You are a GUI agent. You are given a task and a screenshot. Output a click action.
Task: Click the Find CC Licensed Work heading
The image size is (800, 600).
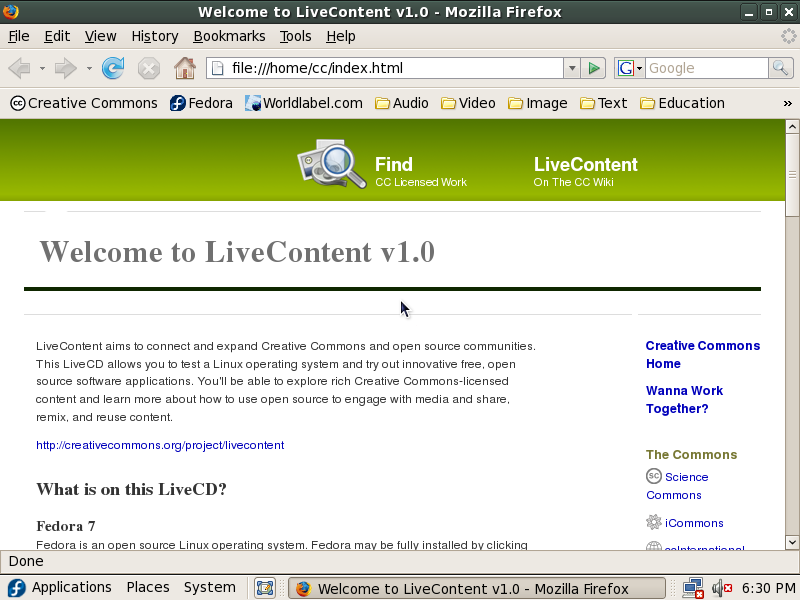tap(421, 171)
